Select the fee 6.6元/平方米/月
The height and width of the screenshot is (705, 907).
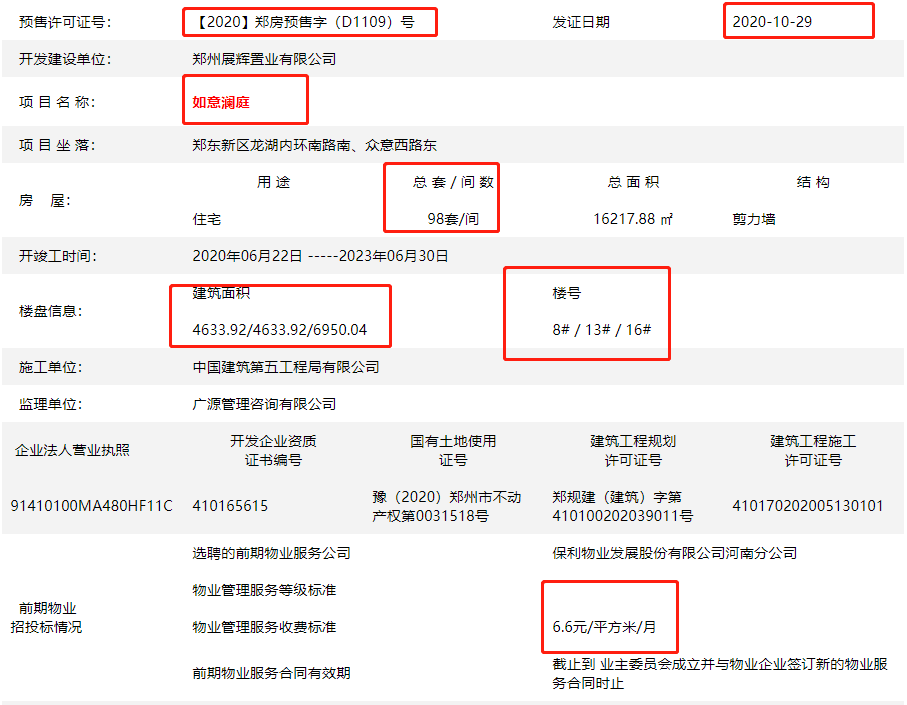[604, 627]
